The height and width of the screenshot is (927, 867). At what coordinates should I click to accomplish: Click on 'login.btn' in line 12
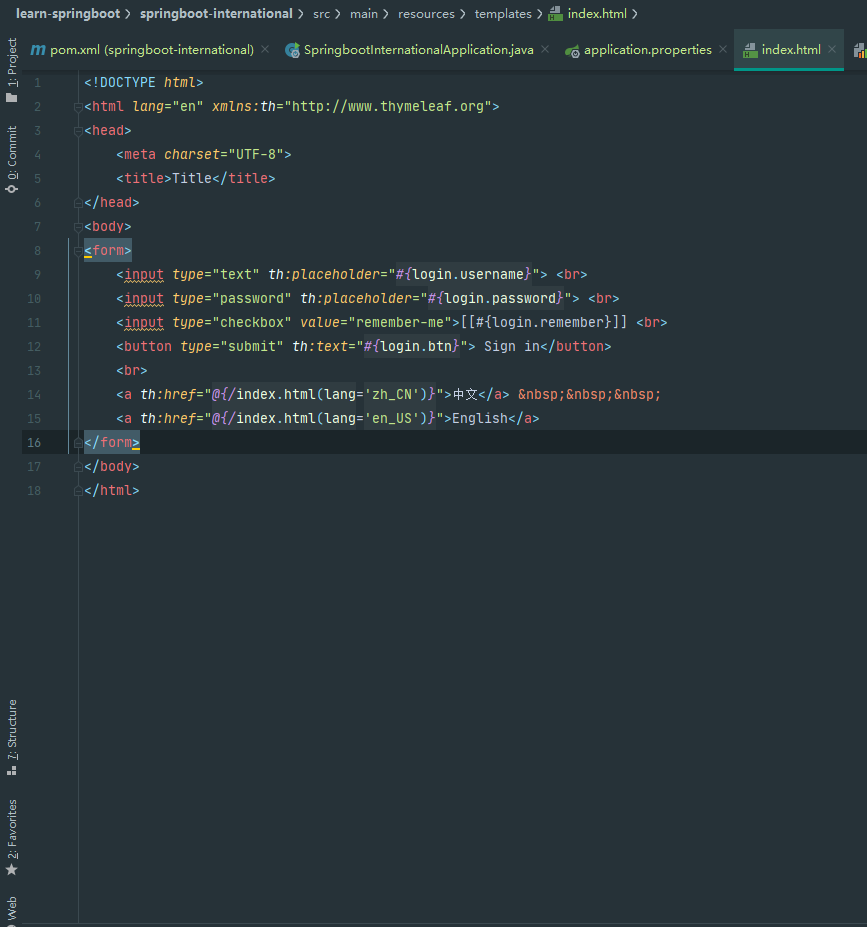(x=416, y=346)
